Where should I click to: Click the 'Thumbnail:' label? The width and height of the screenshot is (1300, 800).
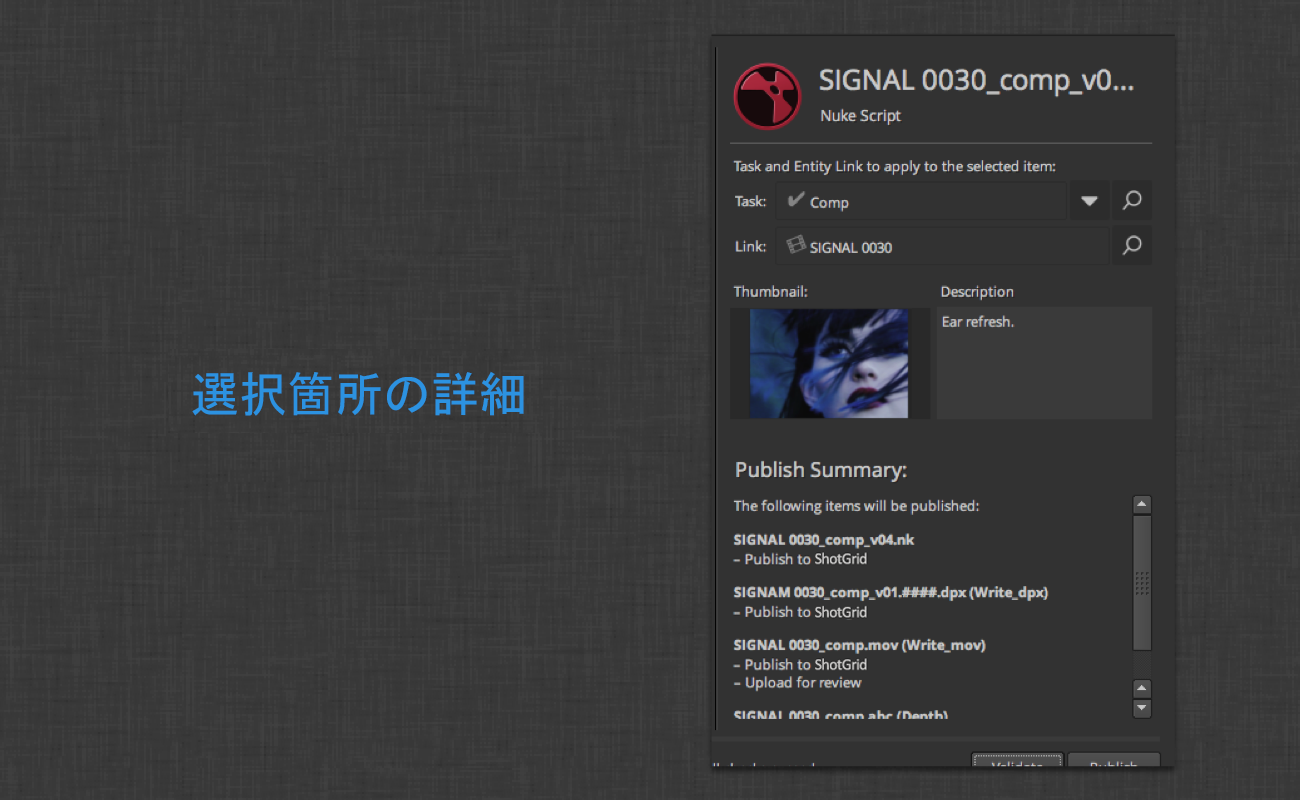770,292
